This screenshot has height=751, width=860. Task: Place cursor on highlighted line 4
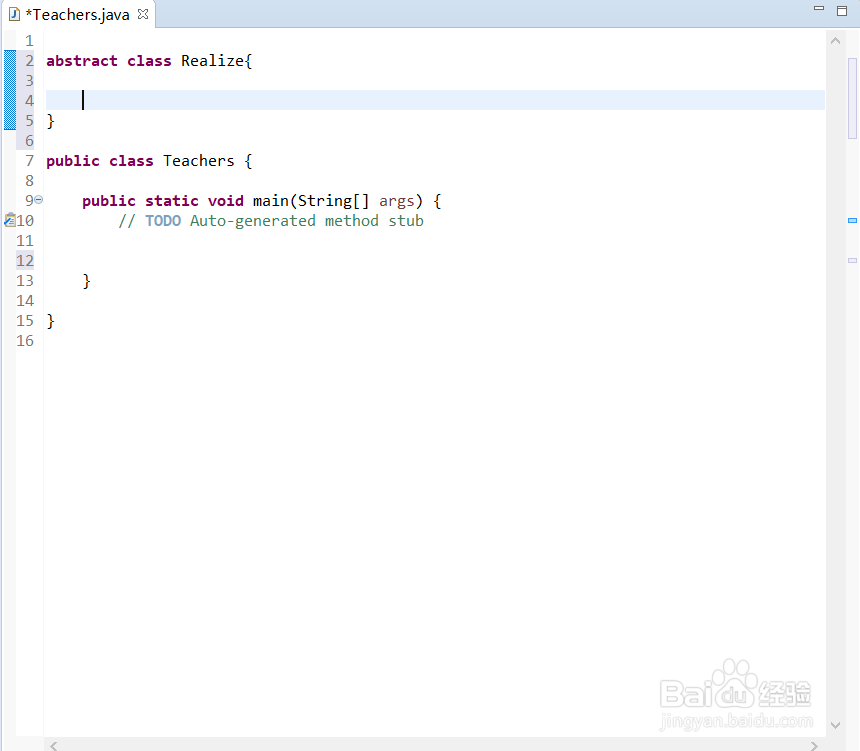[x=435, y=100]
